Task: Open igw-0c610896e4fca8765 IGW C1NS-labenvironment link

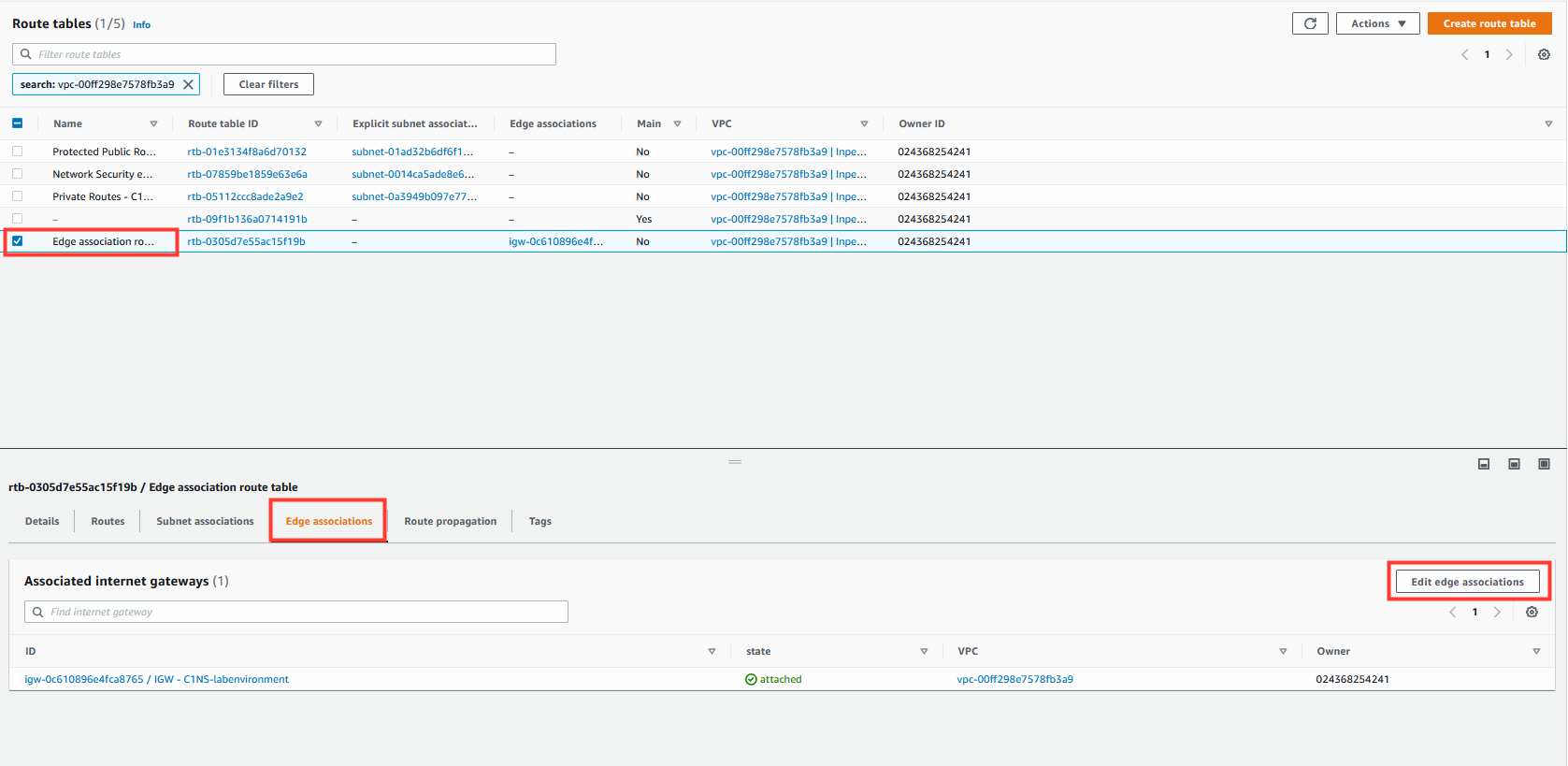Action: pos(156,679)
